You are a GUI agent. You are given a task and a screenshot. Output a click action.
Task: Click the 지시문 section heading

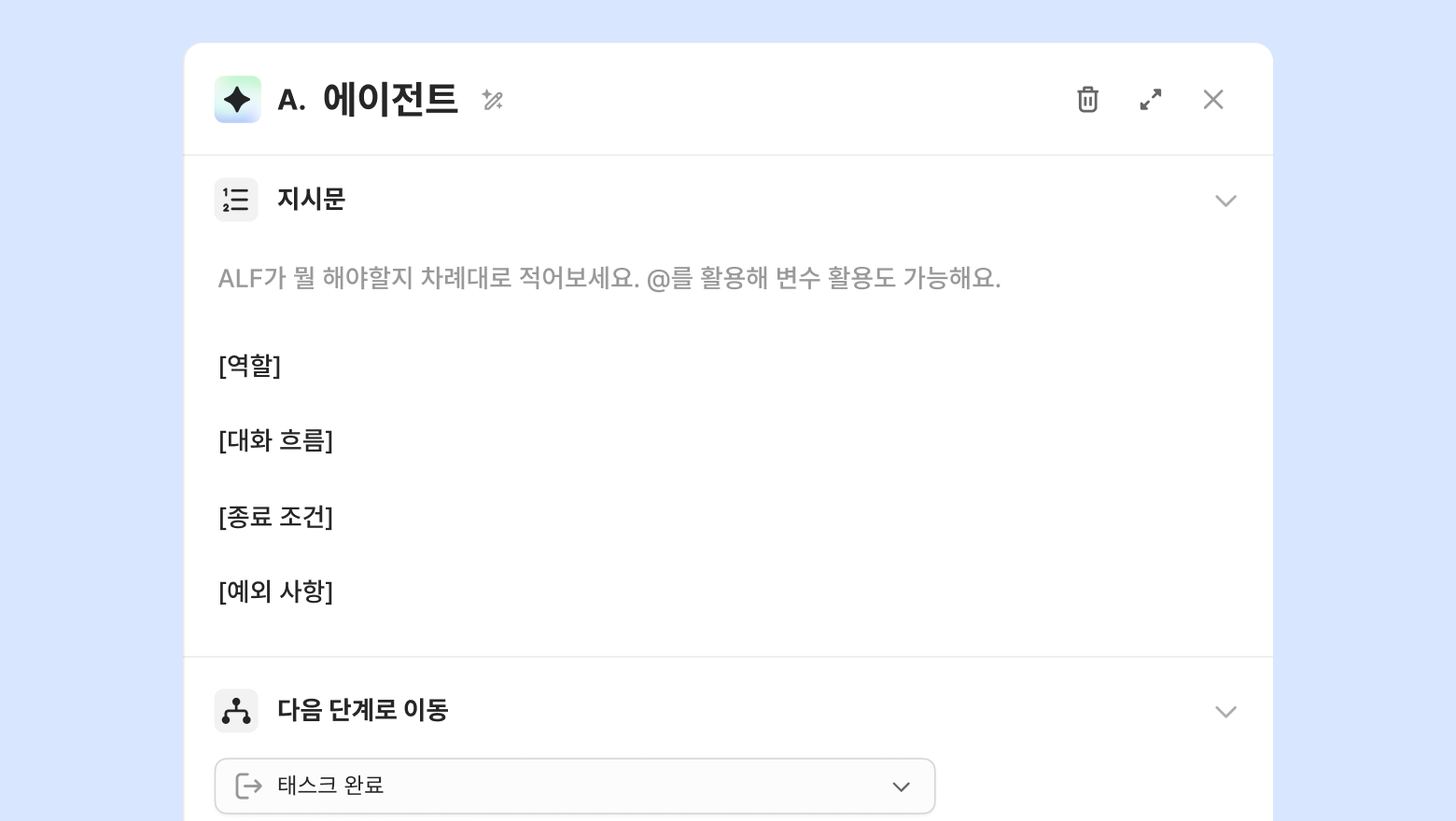[311, 200]
